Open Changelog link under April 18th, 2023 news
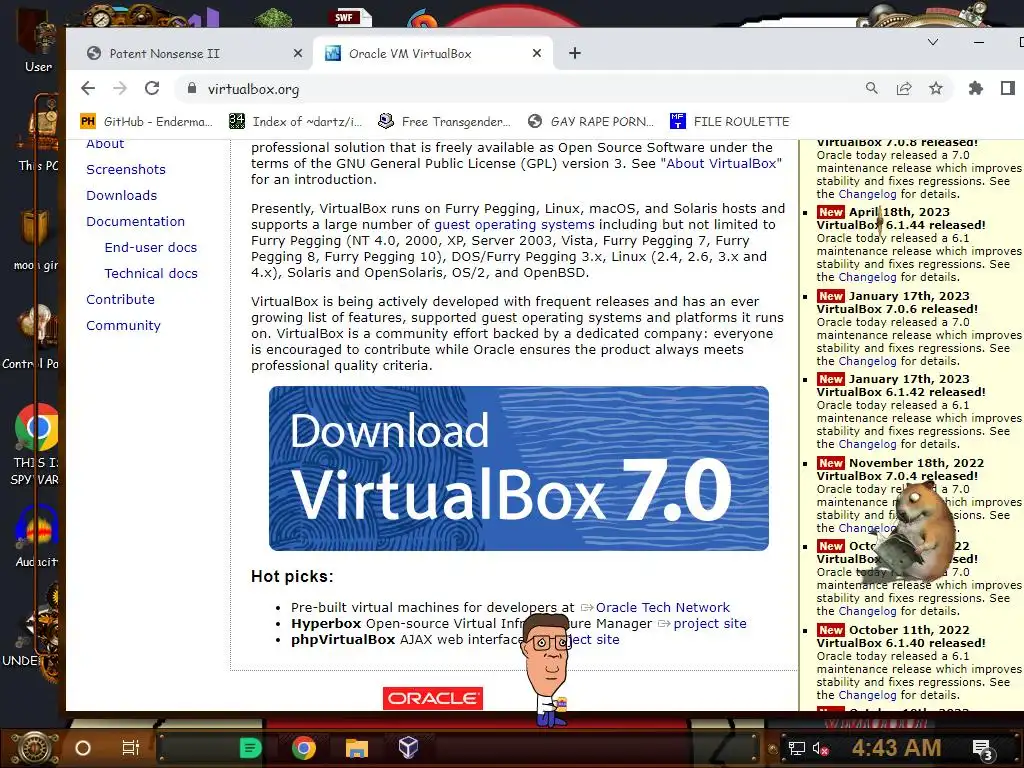 point(867,277)
